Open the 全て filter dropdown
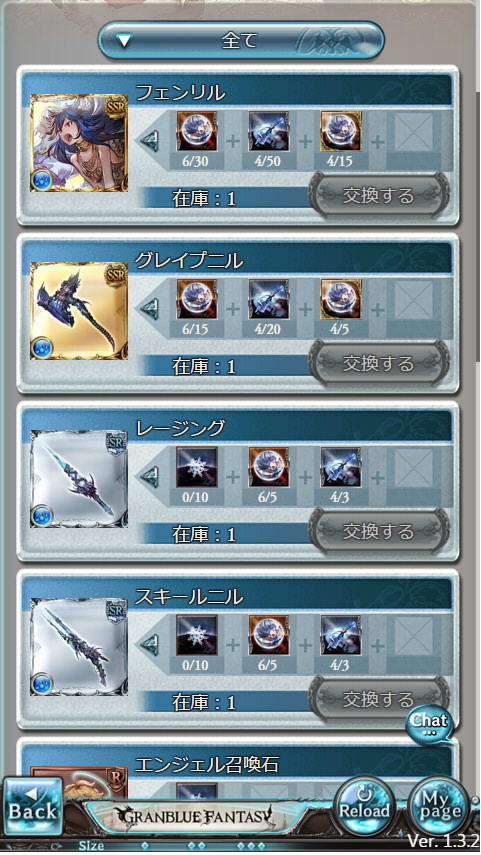Image resolution: width=481 pixels, height=855 pixels. click(240, 41)
